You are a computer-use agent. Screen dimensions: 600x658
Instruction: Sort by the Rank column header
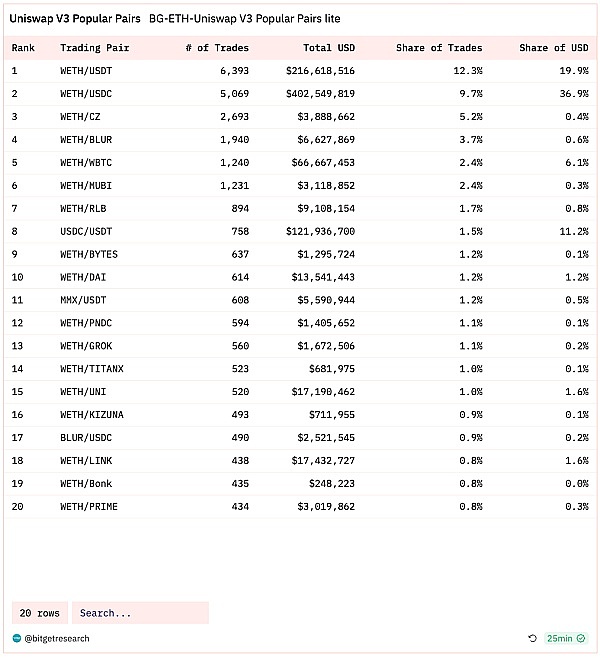click(x=23, y=47)
